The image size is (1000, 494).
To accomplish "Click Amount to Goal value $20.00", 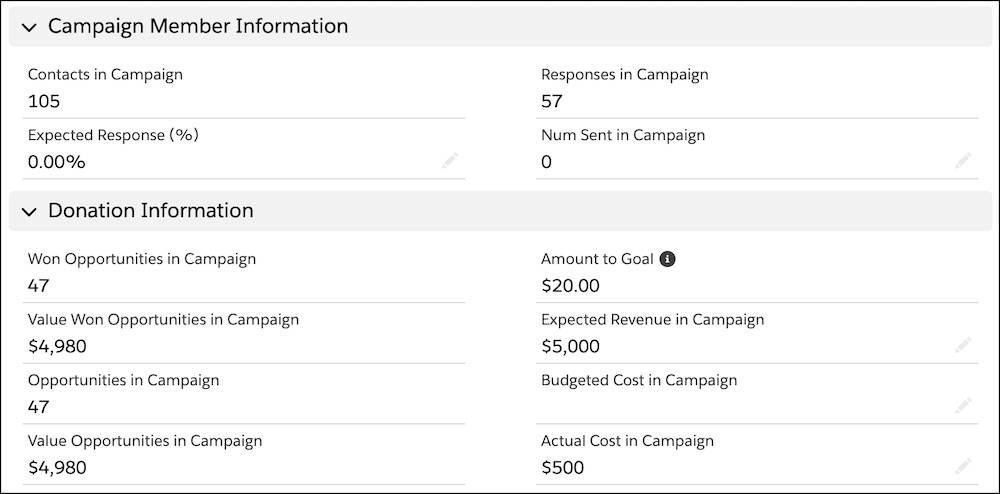I will pos(570,286).
